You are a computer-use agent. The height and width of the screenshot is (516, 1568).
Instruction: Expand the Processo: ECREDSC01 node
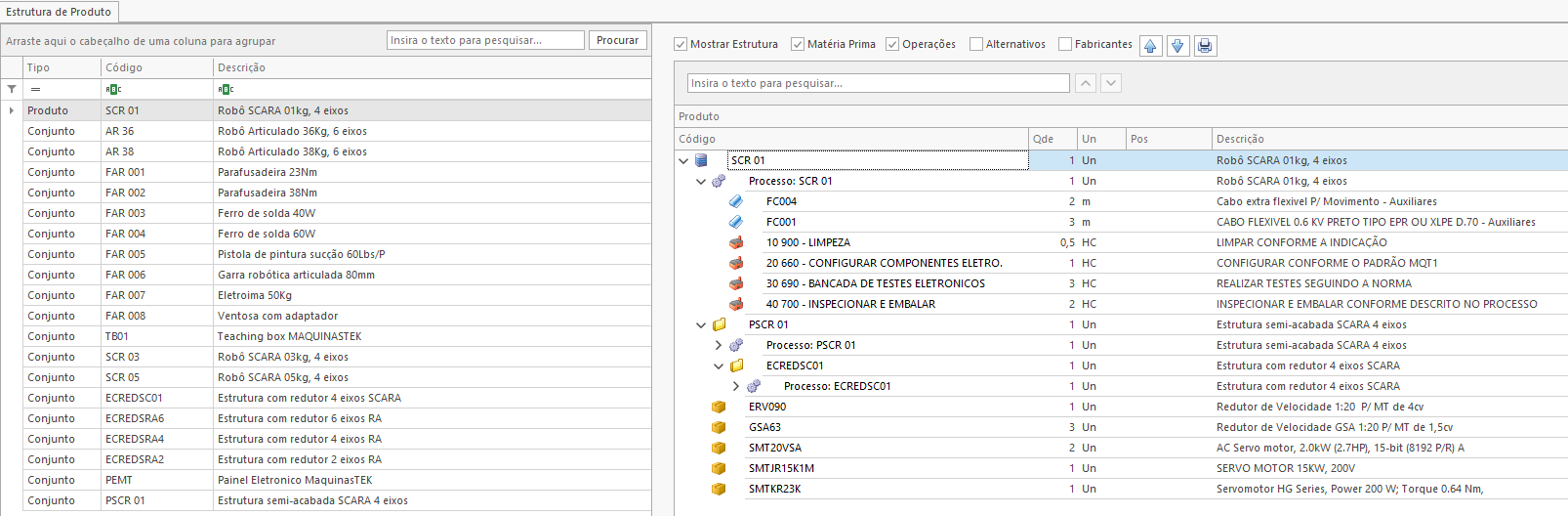(736, 386)
